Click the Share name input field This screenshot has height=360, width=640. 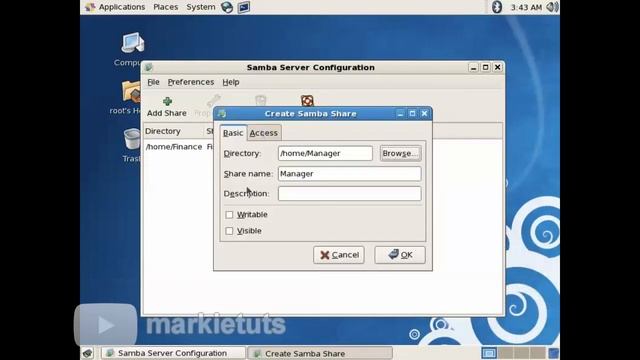click(x=349, y=174)
